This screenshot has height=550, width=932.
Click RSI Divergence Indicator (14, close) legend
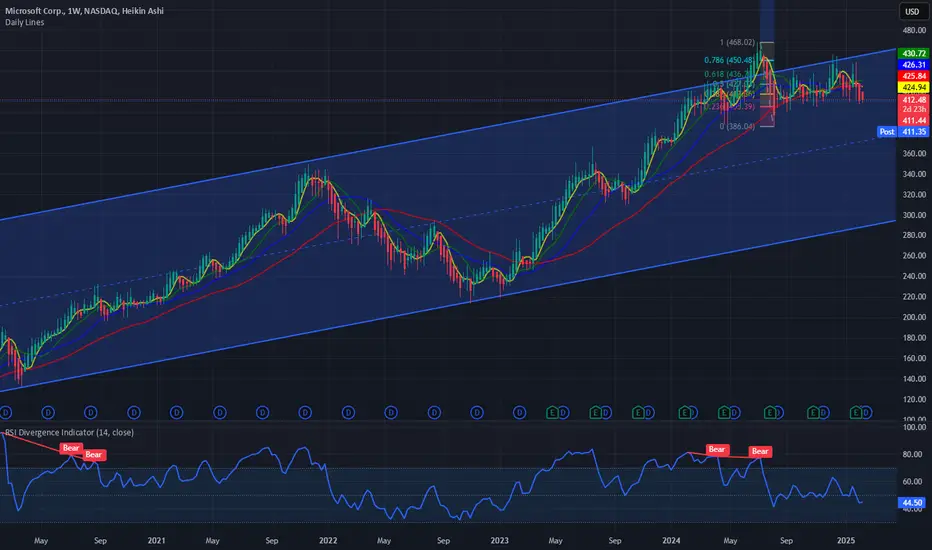click(x=70, y=432)
